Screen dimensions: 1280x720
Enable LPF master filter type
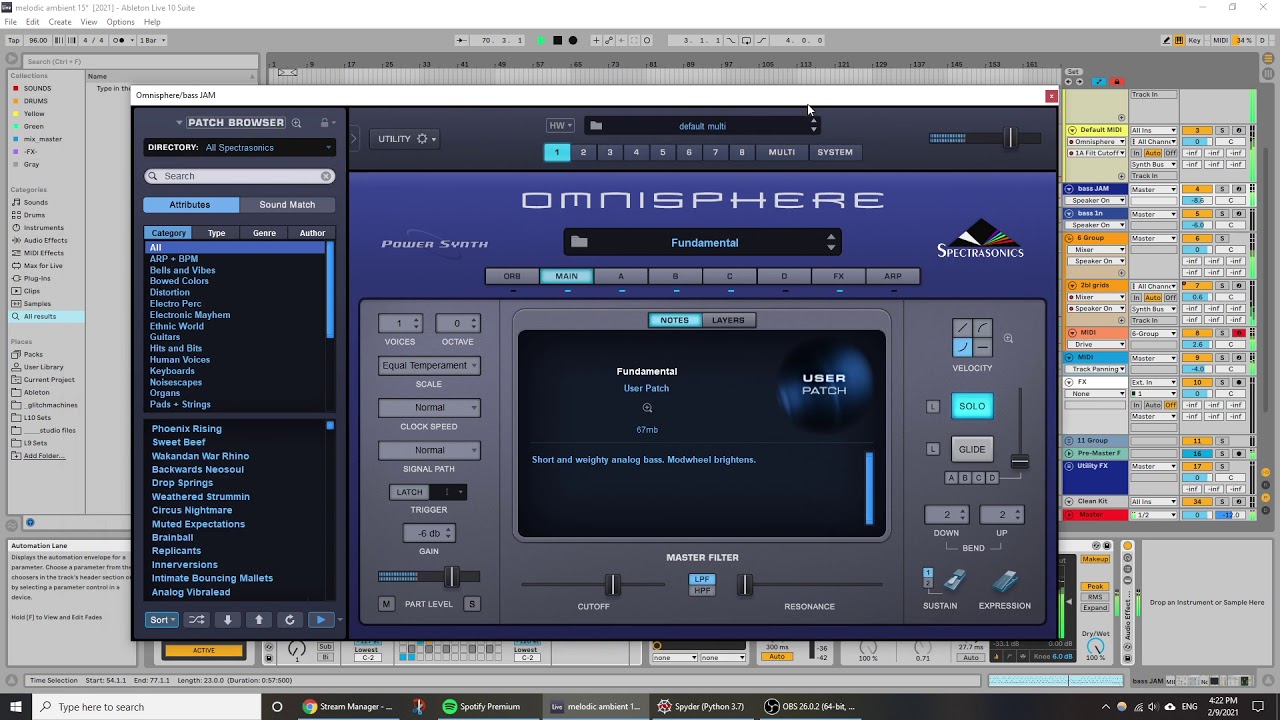pyautogui.click(x=702, y=579)
